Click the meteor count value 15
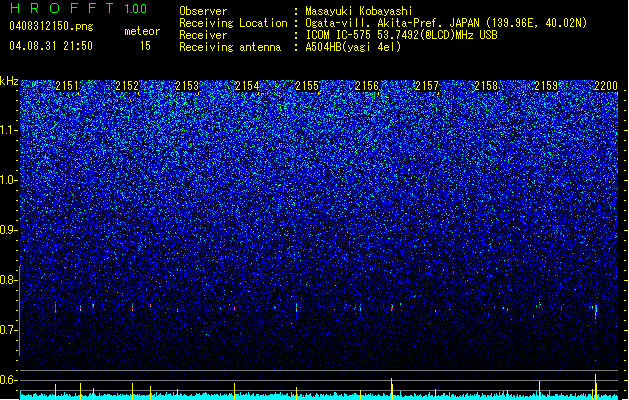Image resolution: width=629 pixels, height=400 pixels. [x=145, y=46]
